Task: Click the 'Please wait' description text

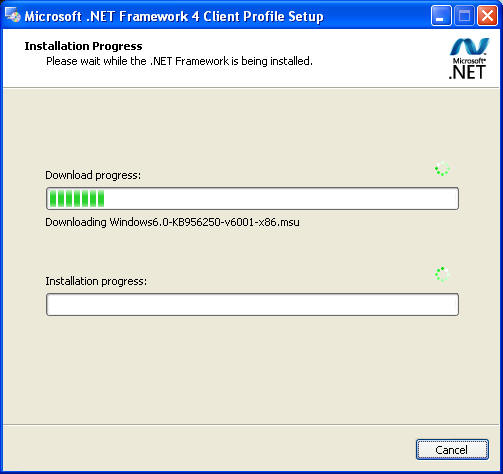Action: [179, 61]
